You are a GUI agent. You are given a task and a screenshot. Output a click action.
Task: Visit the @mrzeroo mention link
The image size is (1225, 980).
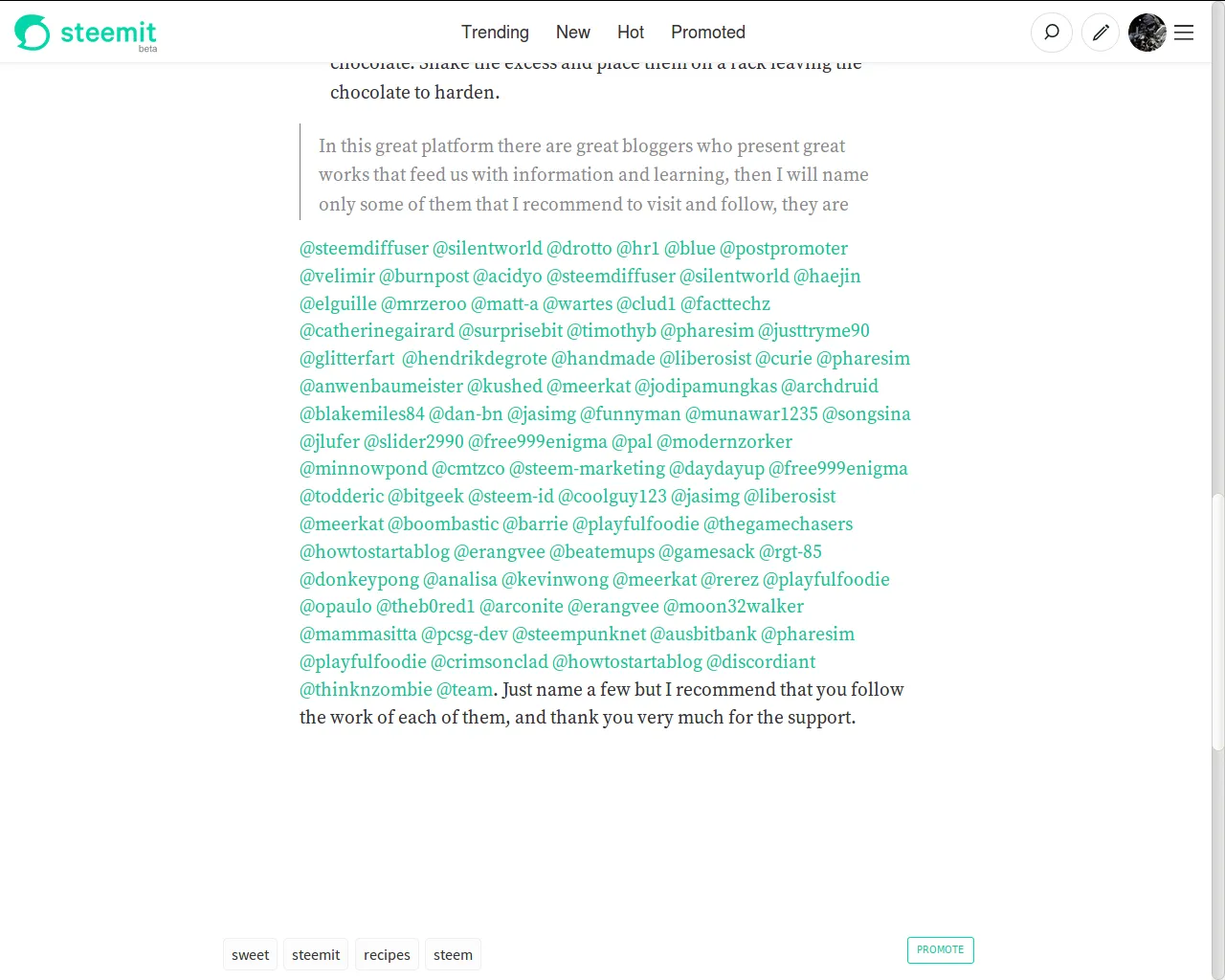pos(424,304)
